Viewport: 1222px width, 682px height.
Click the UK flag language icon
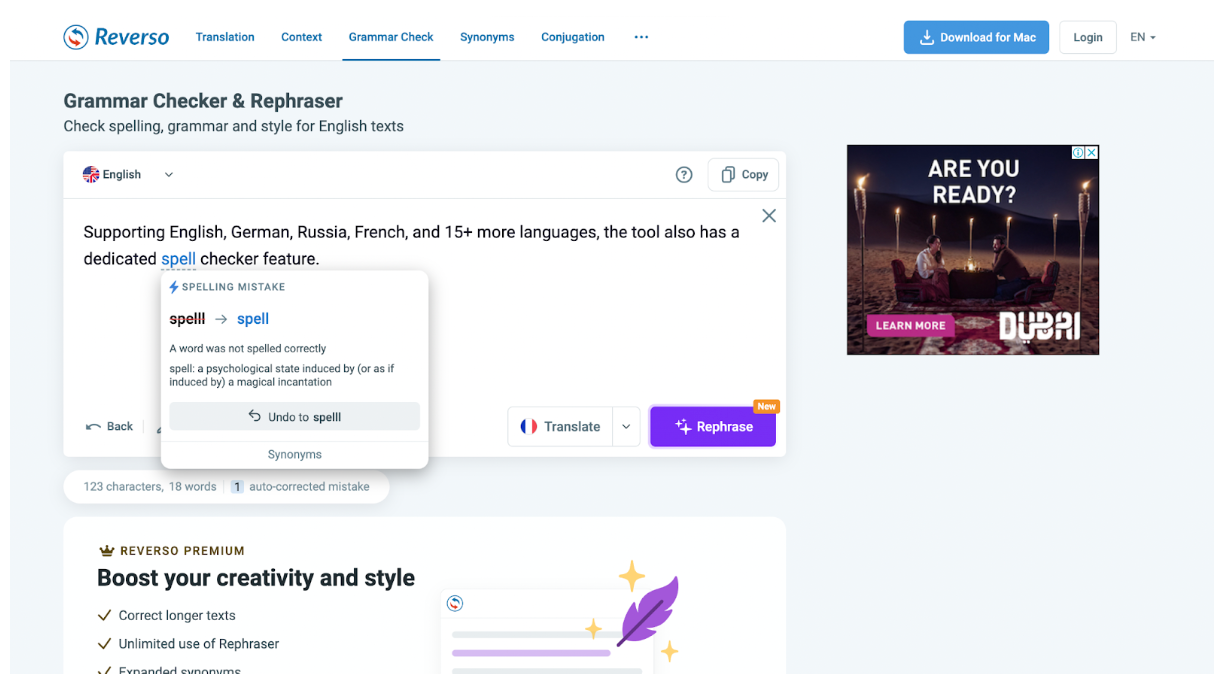[x=91, y=175]
